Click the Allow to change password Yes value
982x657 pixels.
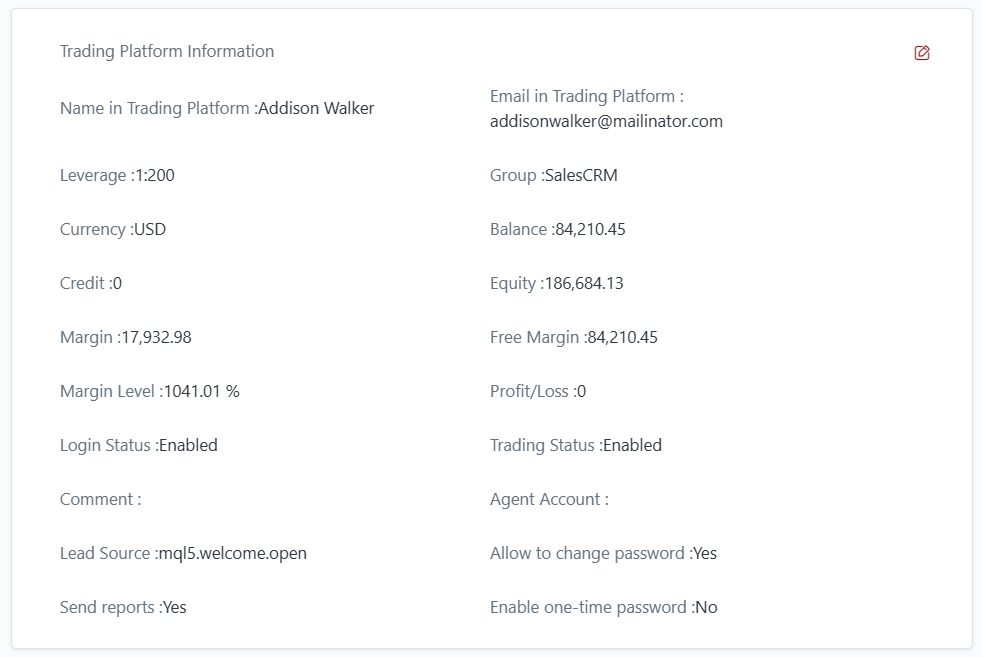pos(705,553)
